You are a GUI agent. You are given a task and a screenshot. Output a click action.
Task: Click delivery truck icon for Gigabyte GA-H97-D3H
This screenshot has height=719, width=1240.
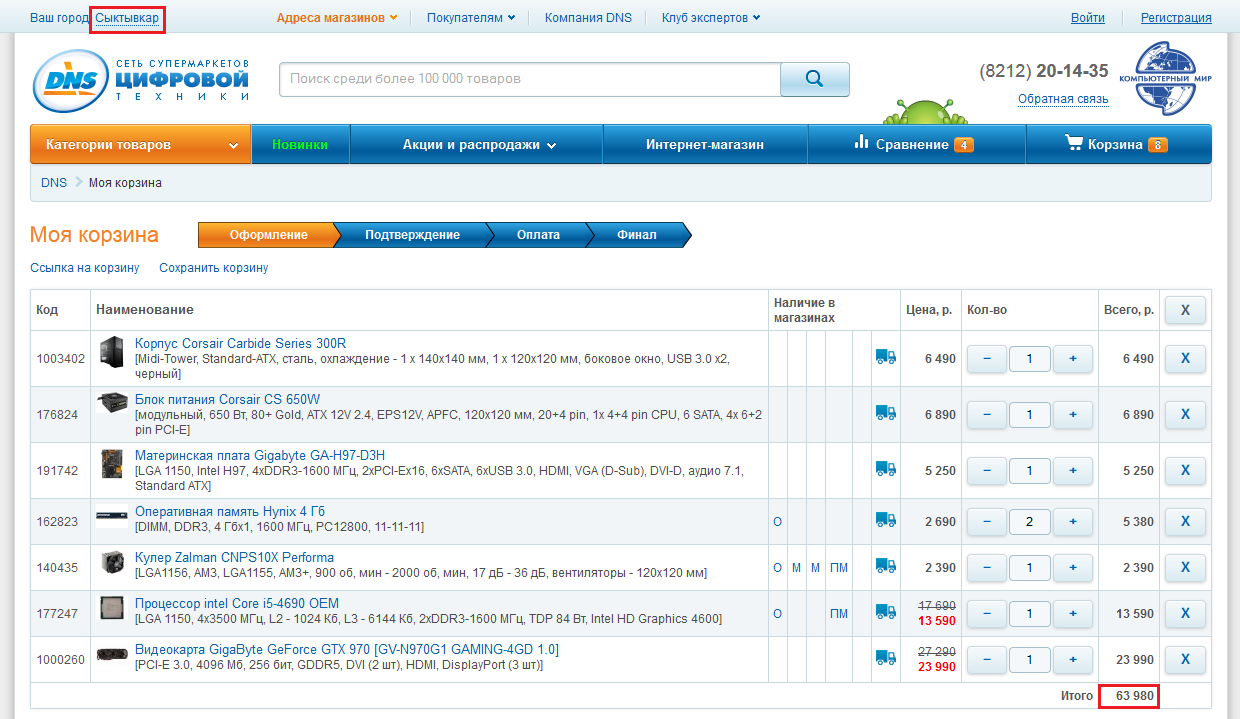(x=885, y=469)
